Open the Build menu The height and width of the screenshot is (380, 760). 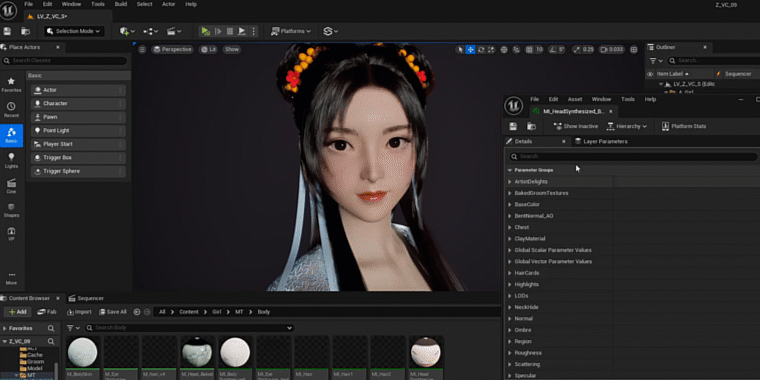[121, 4]
